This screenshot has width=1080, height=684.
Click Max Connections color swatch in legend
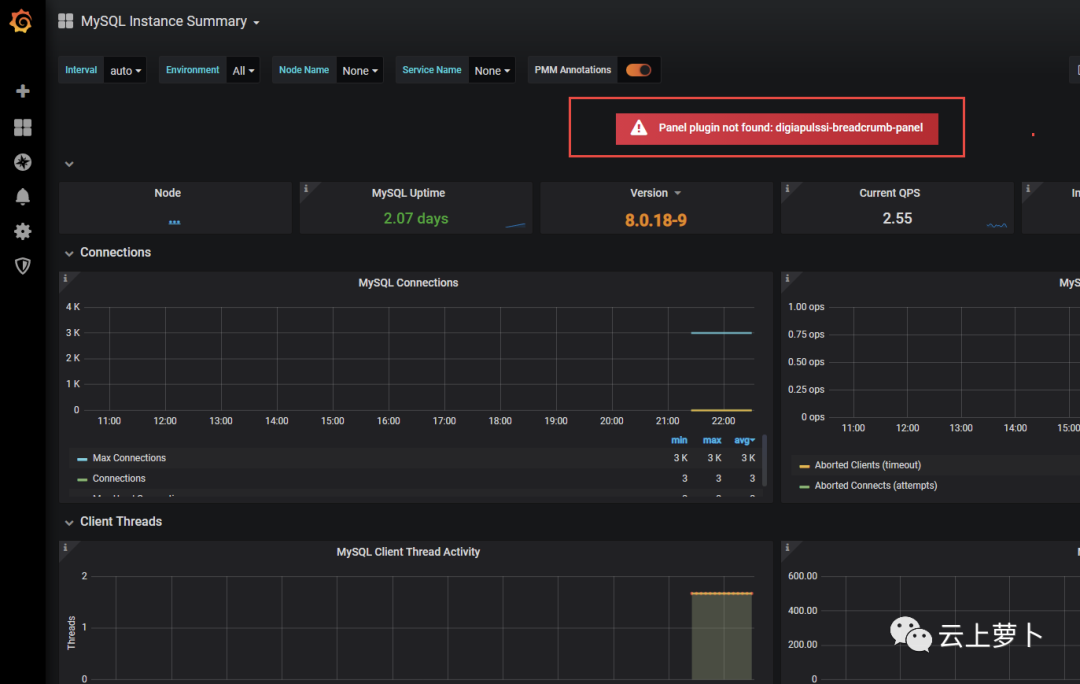click(82, 459)
